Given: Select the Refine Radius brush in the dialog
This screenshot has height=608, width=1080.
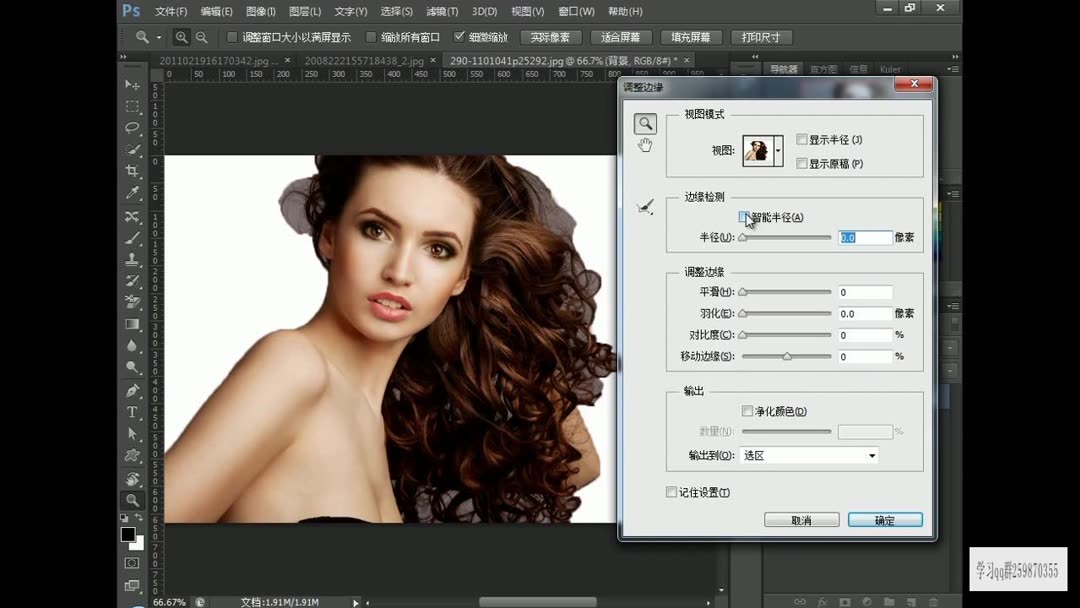Looking at the screenshot, I should [x=645, y=208].
